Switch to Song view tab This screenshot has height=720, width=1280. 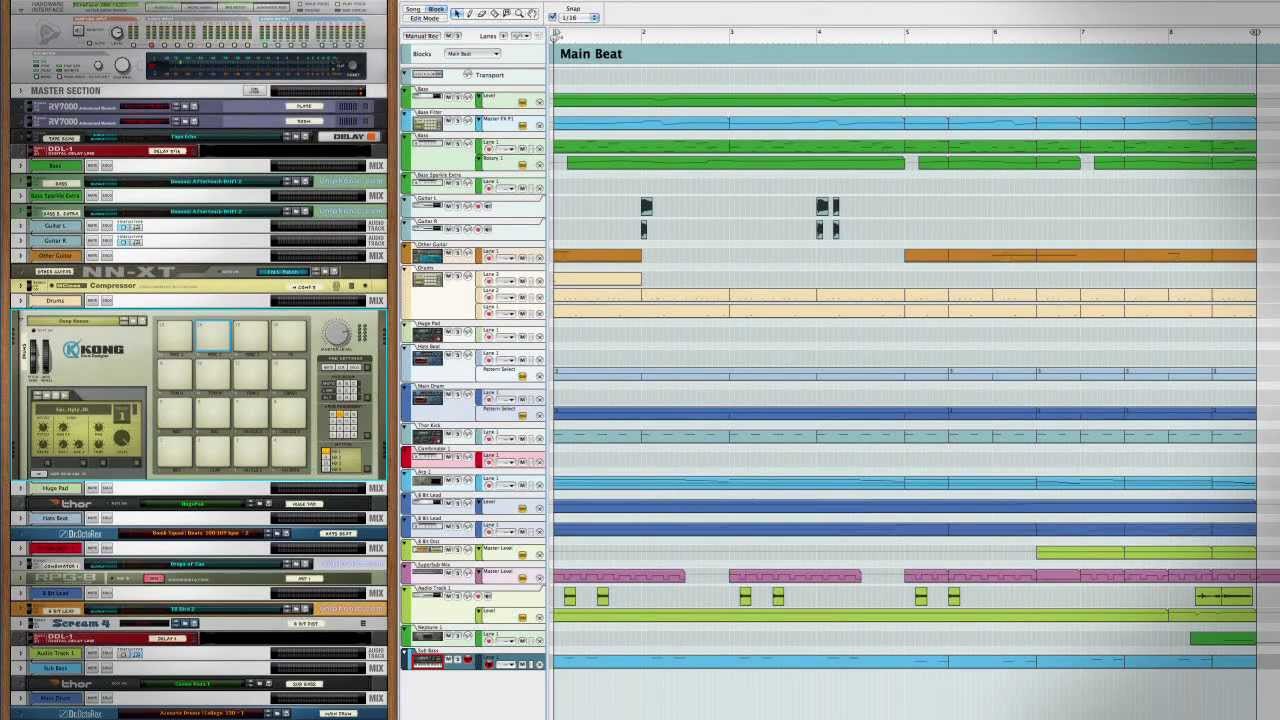(412, 9)
